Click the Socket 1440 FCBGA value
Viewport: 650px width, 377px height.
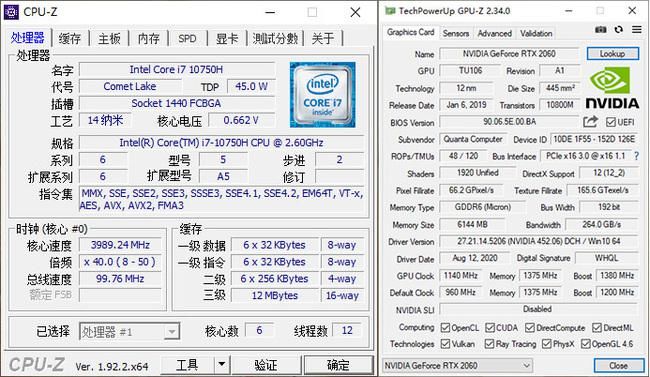pyautogui.click(x=177, y=103)
